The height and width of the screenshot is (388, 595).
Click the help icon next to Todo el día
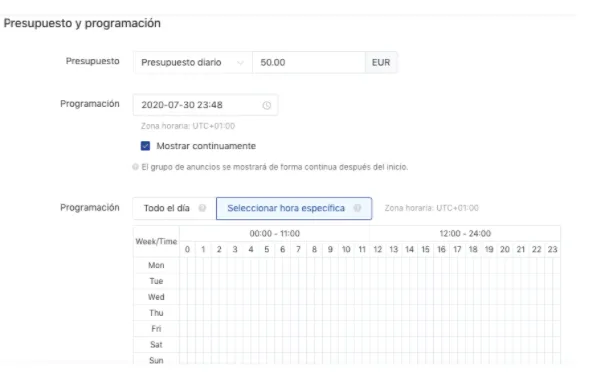[x=202, y=208]
